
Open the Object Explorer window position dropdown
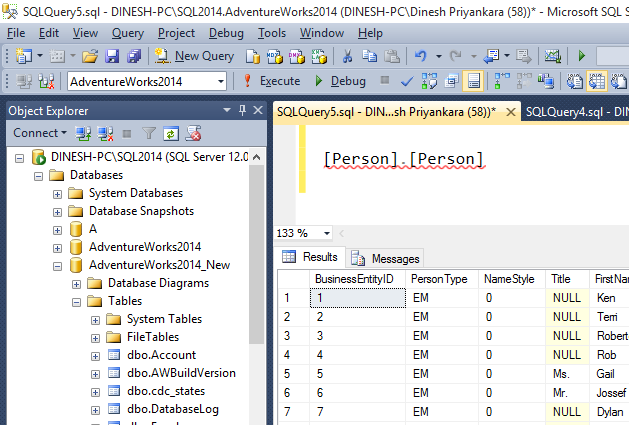(227, 110)
